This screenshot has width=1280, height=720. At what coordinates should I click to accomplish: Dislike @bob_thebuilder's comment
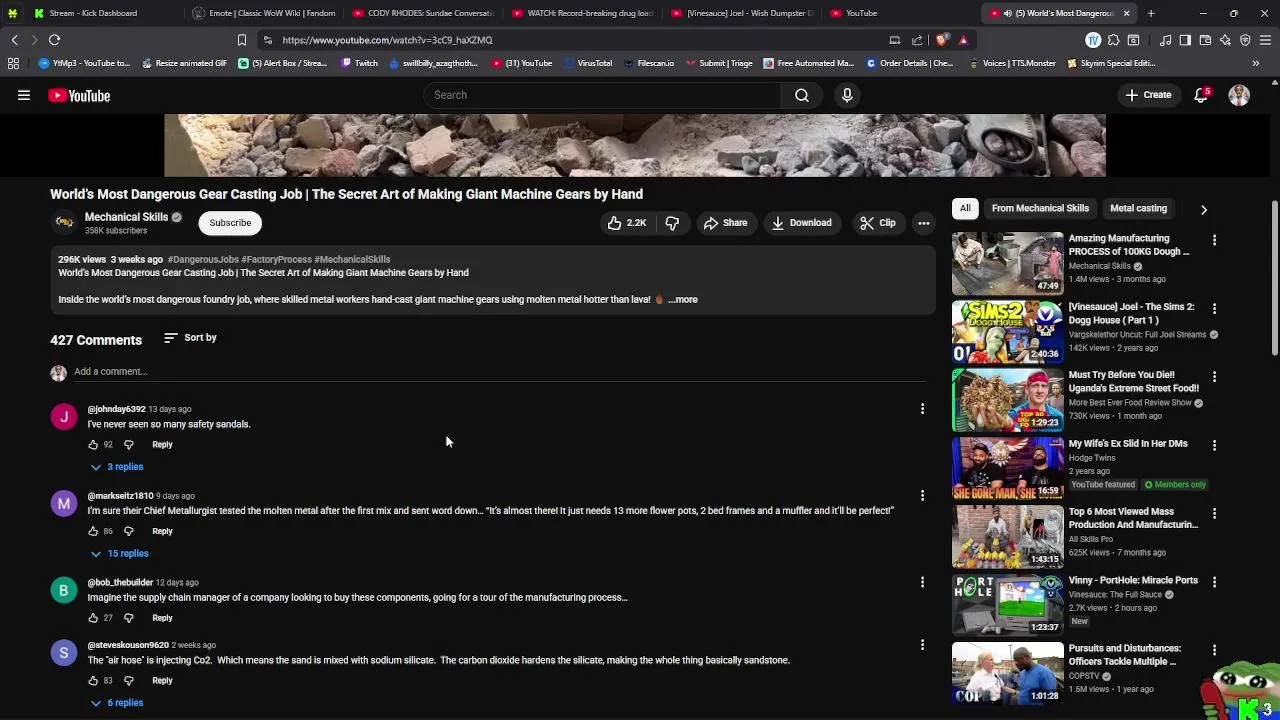click(x=128, y=618)
